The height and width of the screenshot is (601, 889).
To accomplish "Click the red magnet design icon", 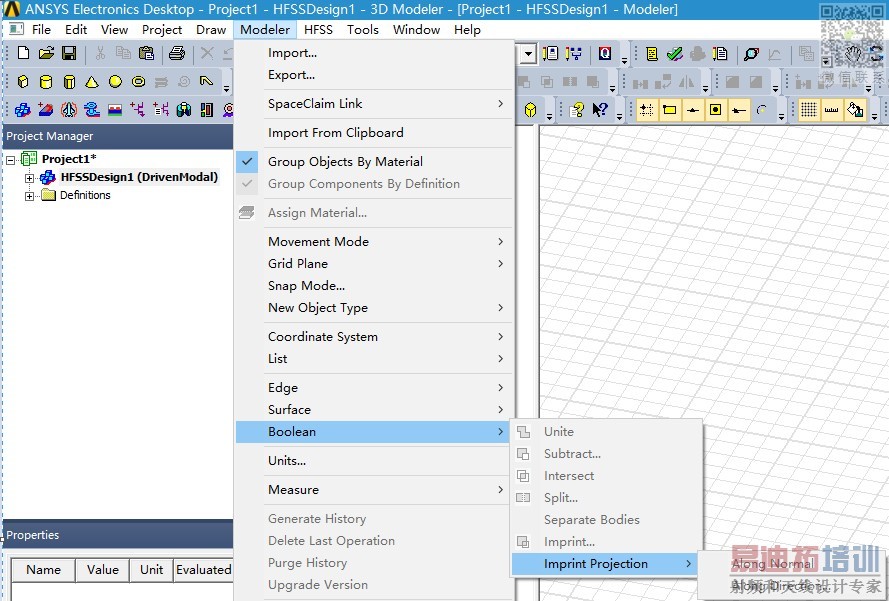I will coord(46,109).
